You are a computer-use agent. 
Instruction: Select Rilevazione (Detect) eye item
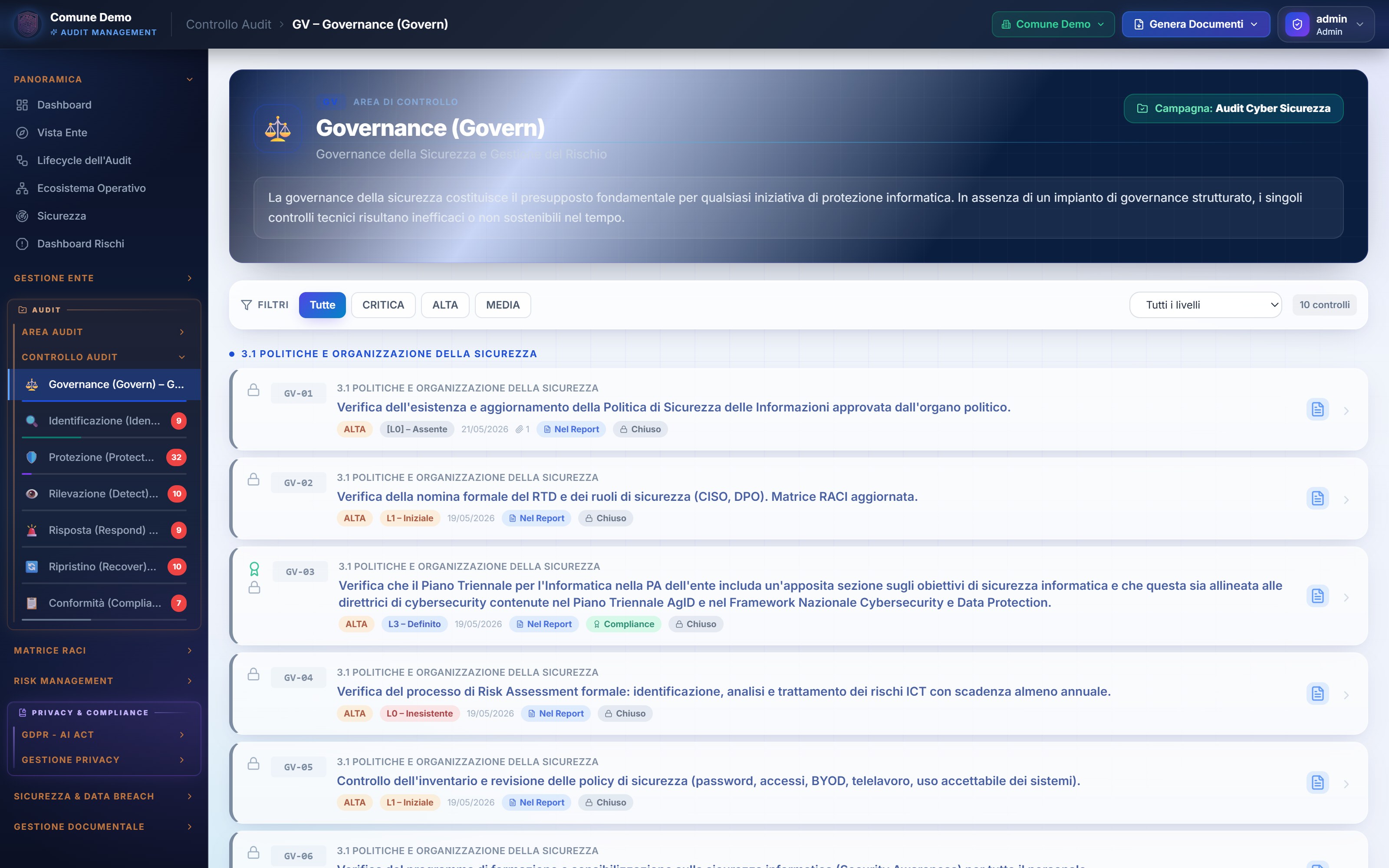click(105, 494)
